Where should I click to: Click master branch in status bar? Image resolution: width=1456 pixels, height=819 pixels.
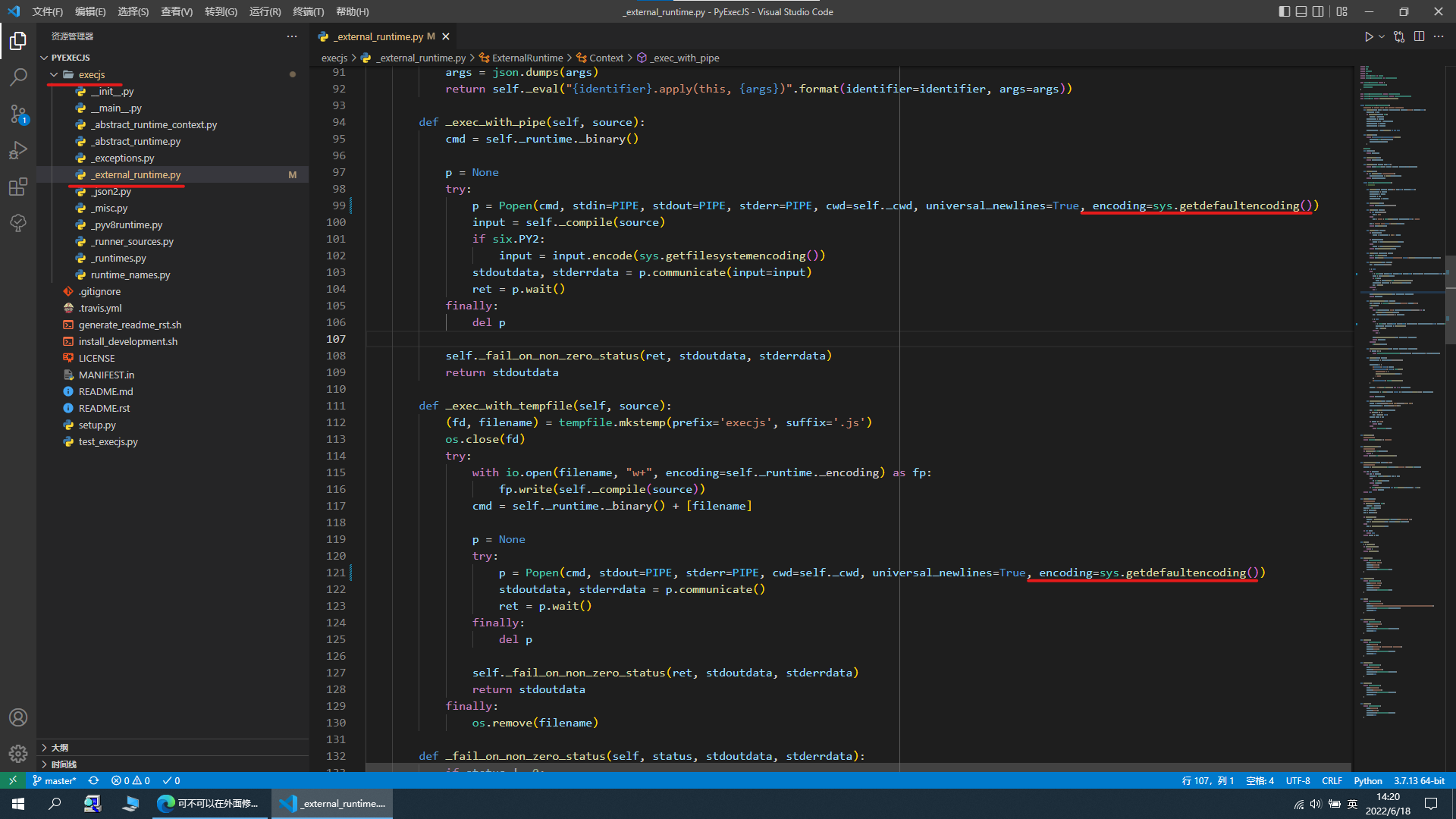click(55, 780)
